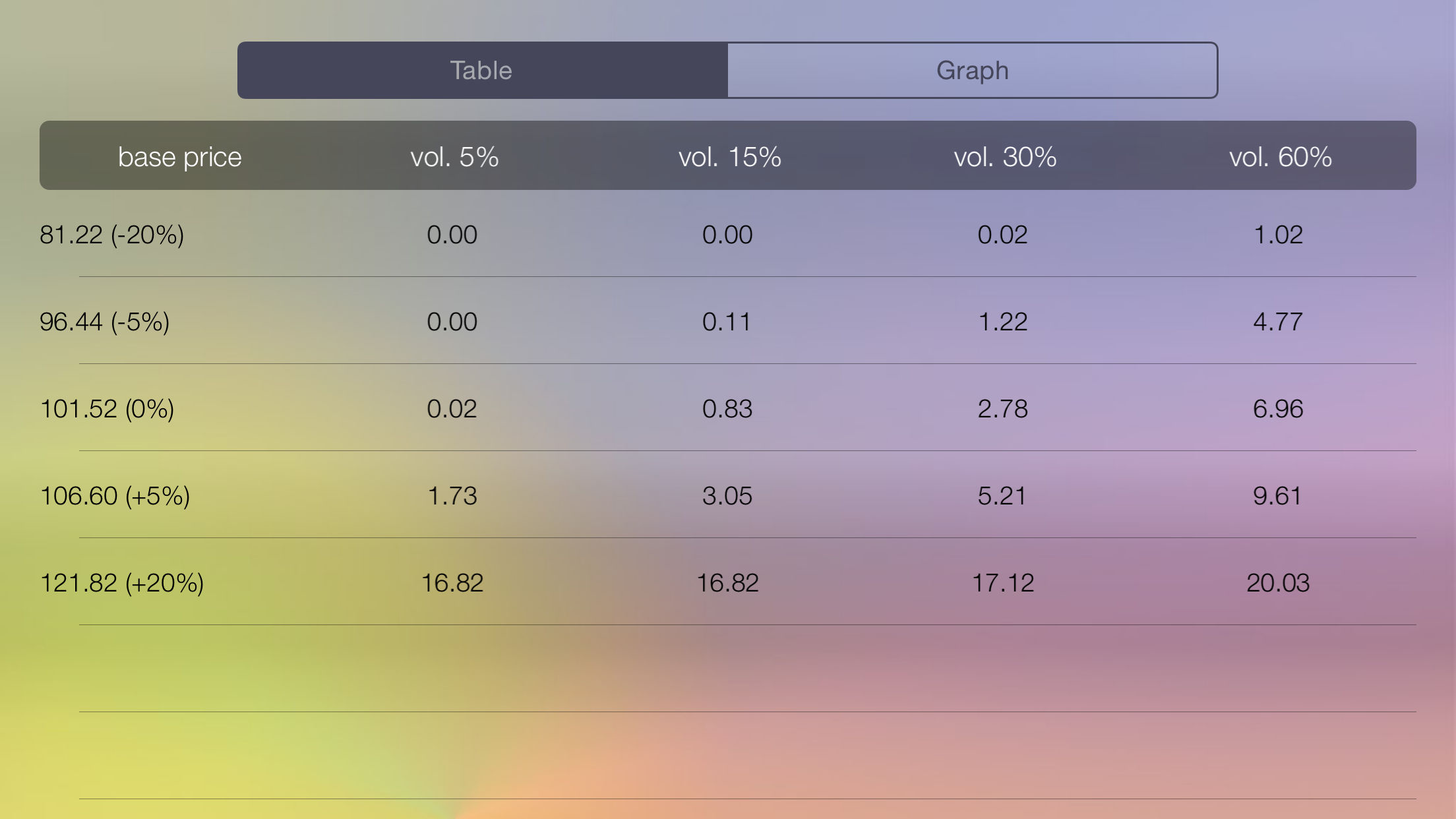Select the 106.60 (+5%) base price row
This screenshot has width=1456, height=819.
point(115,496)
